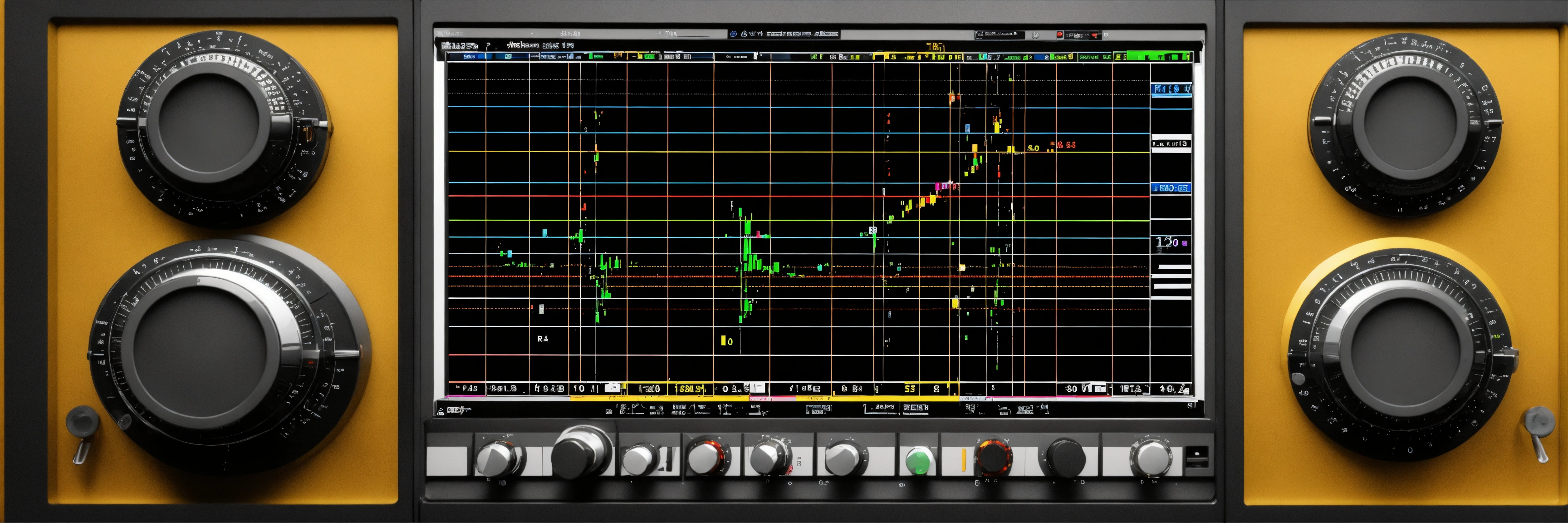Image resolution: width=1568 pixels, height=523 pixels.
Task: Open the blue '540' readout box in right sidebar
Action: (1171, 188)
